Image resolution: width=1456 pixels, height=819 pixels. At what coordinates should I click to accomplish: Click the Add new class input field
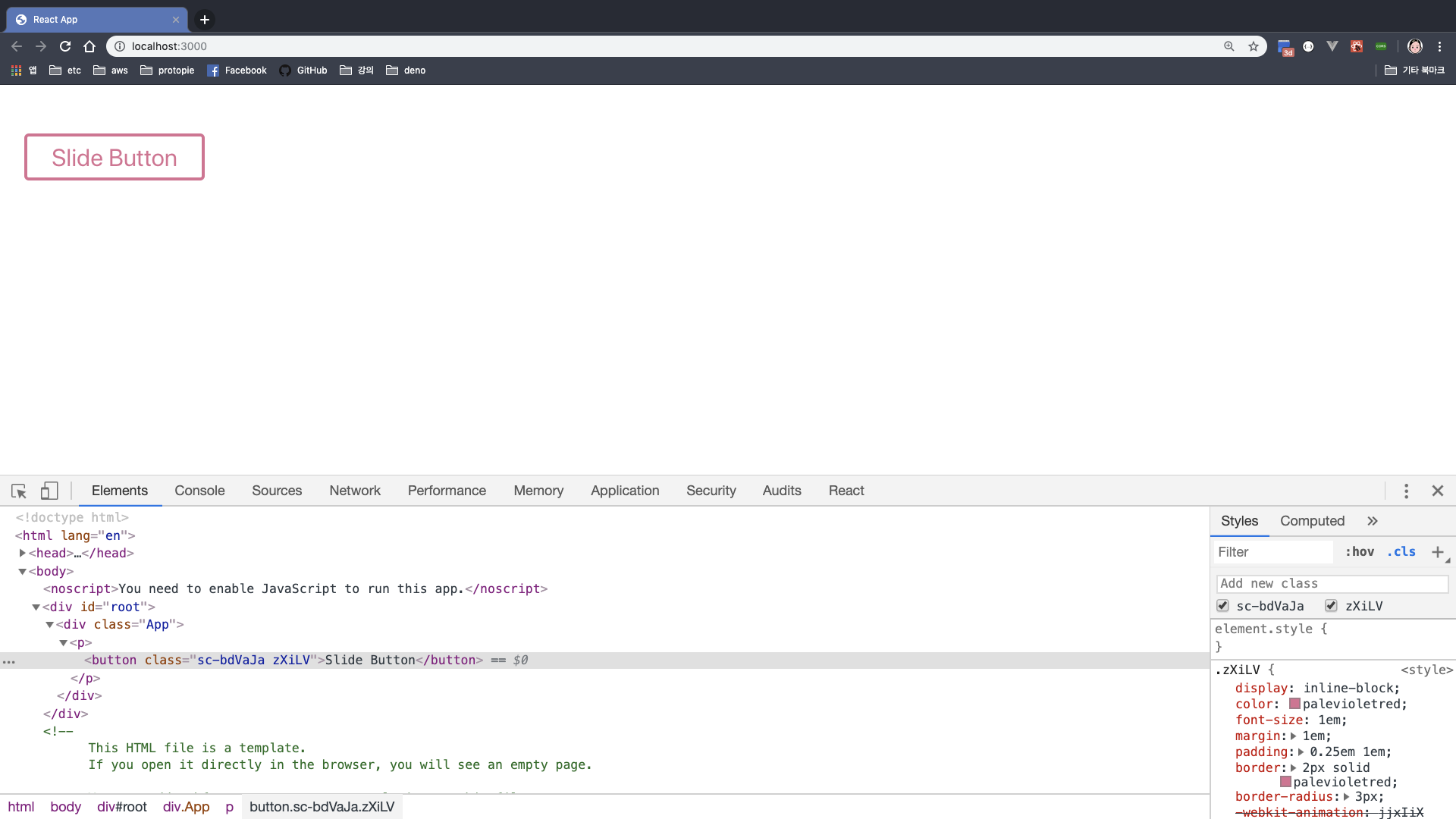tap(1332, 584)
